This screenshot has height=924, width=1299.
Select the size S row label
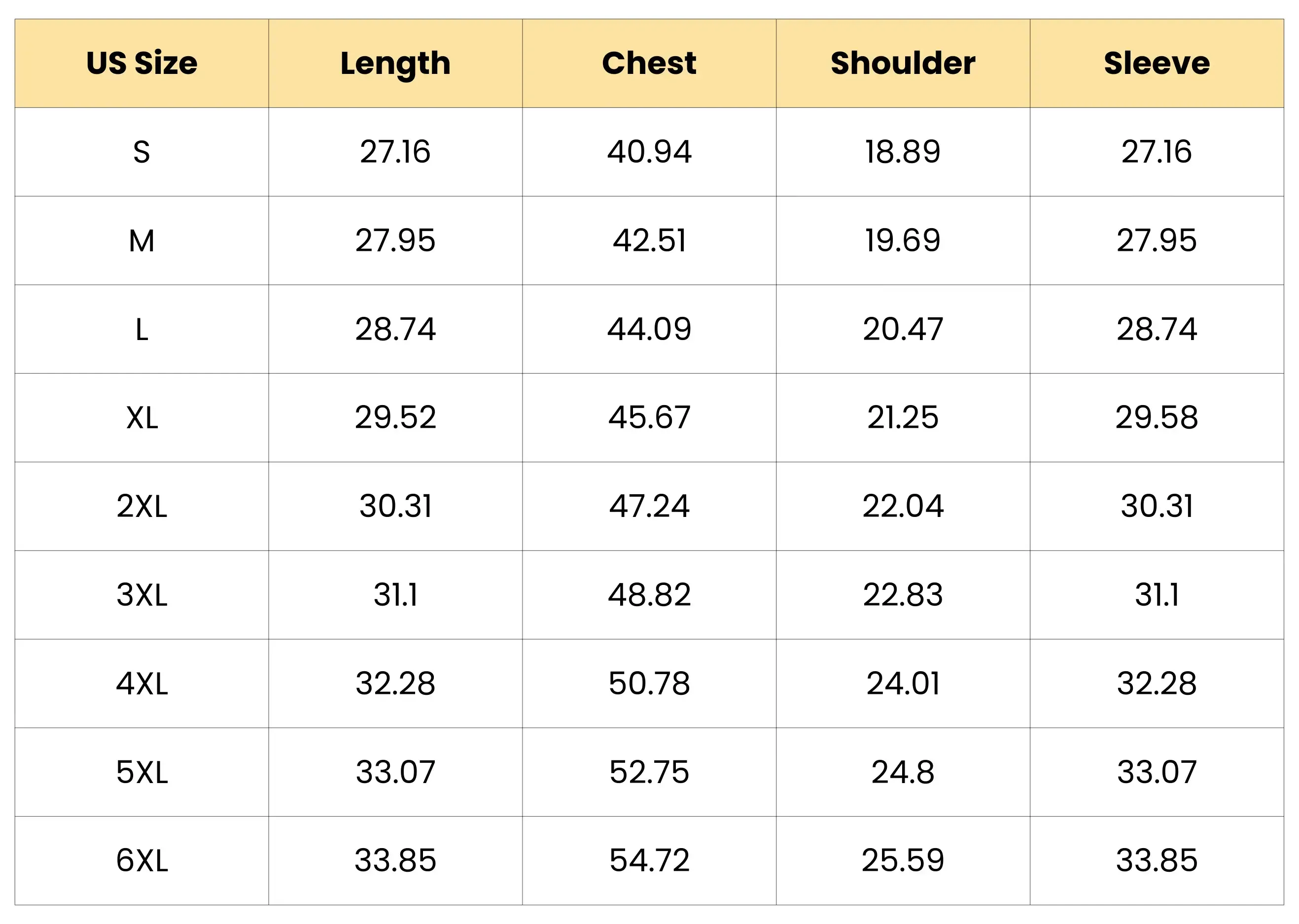coord(142,152)
